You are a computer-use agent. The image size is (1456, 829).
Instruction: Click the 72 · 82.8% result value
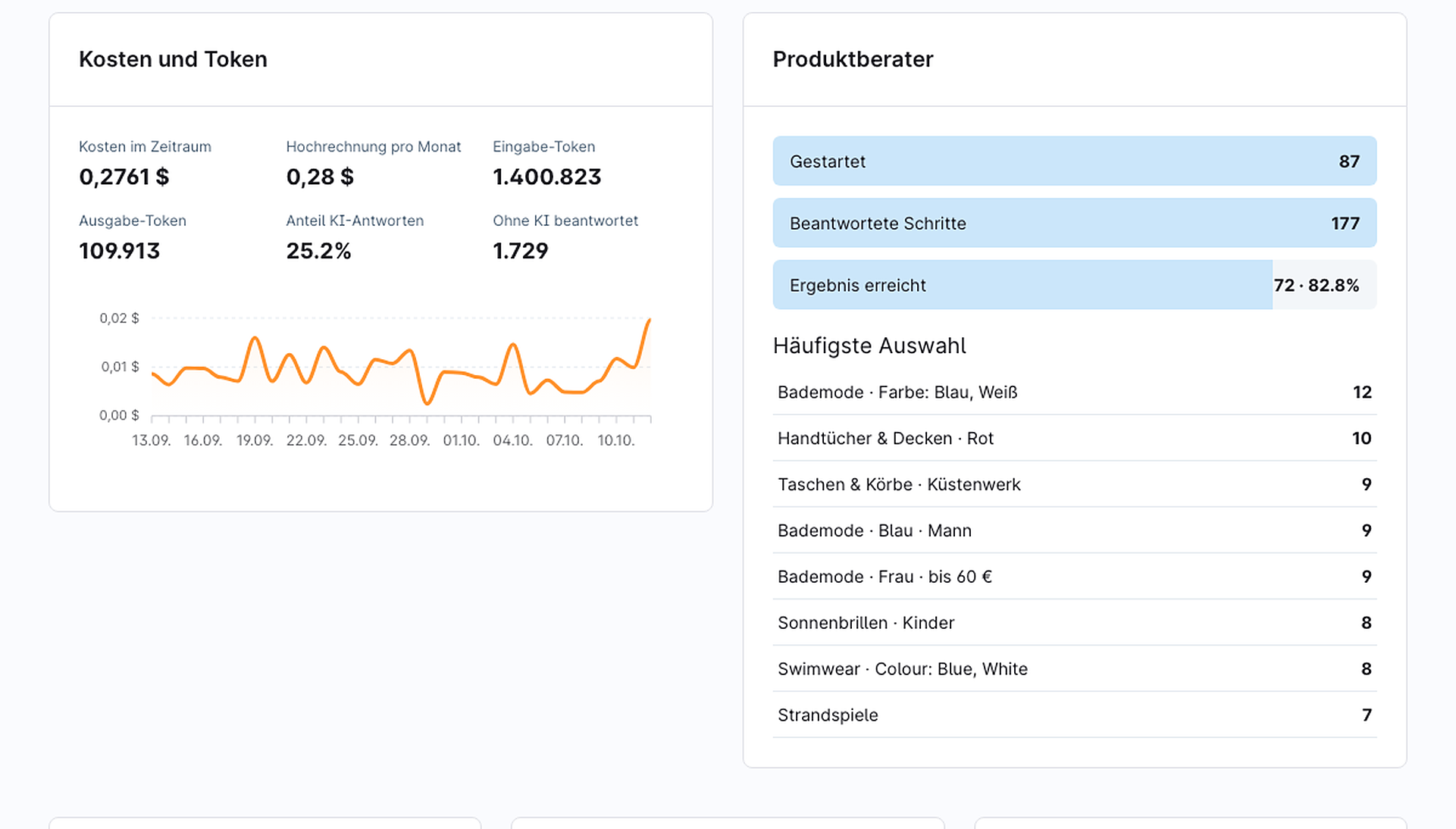point(1316,286)
